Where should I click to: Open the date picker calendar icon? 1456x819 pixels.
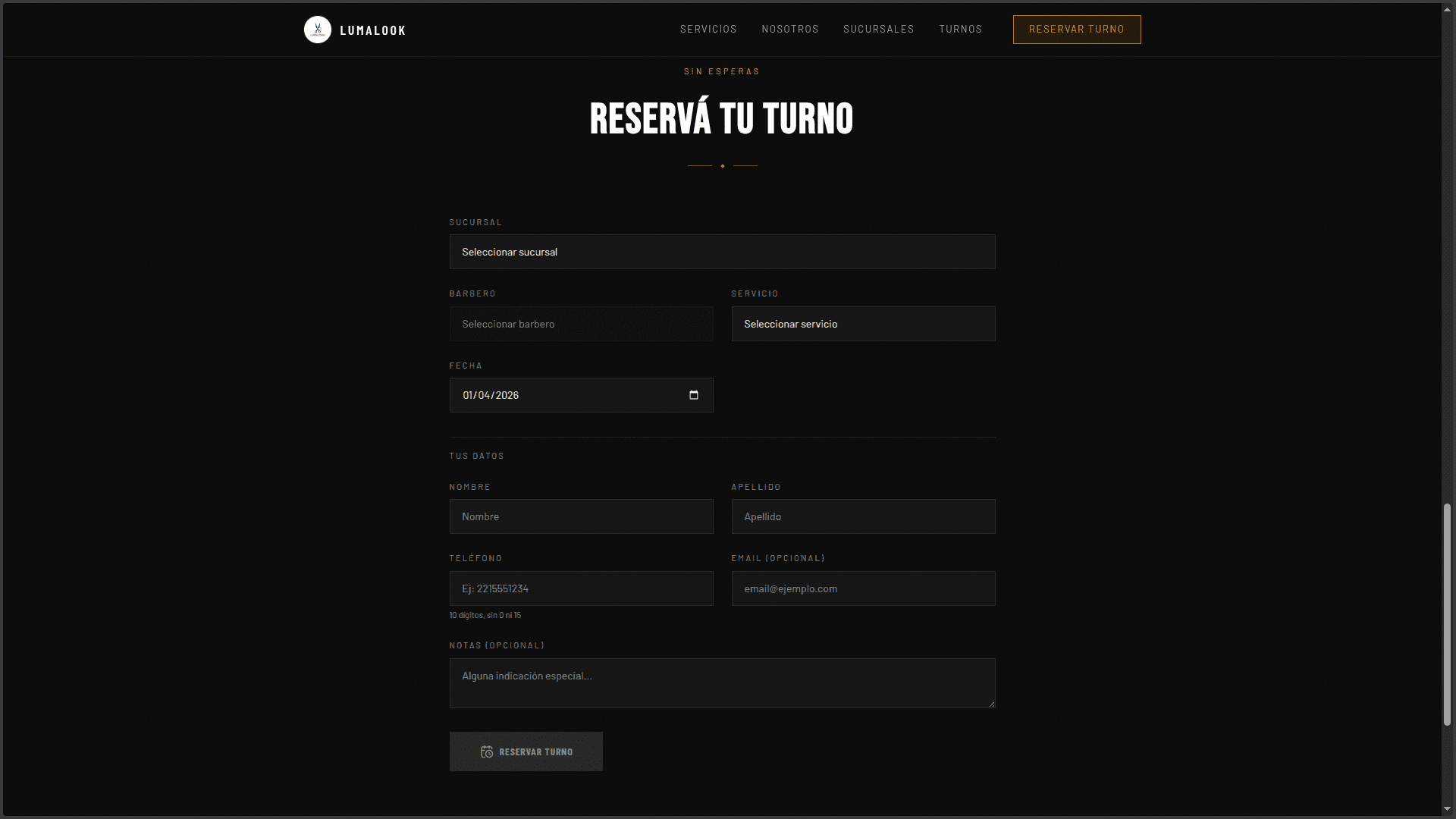(x=693, y=395)
